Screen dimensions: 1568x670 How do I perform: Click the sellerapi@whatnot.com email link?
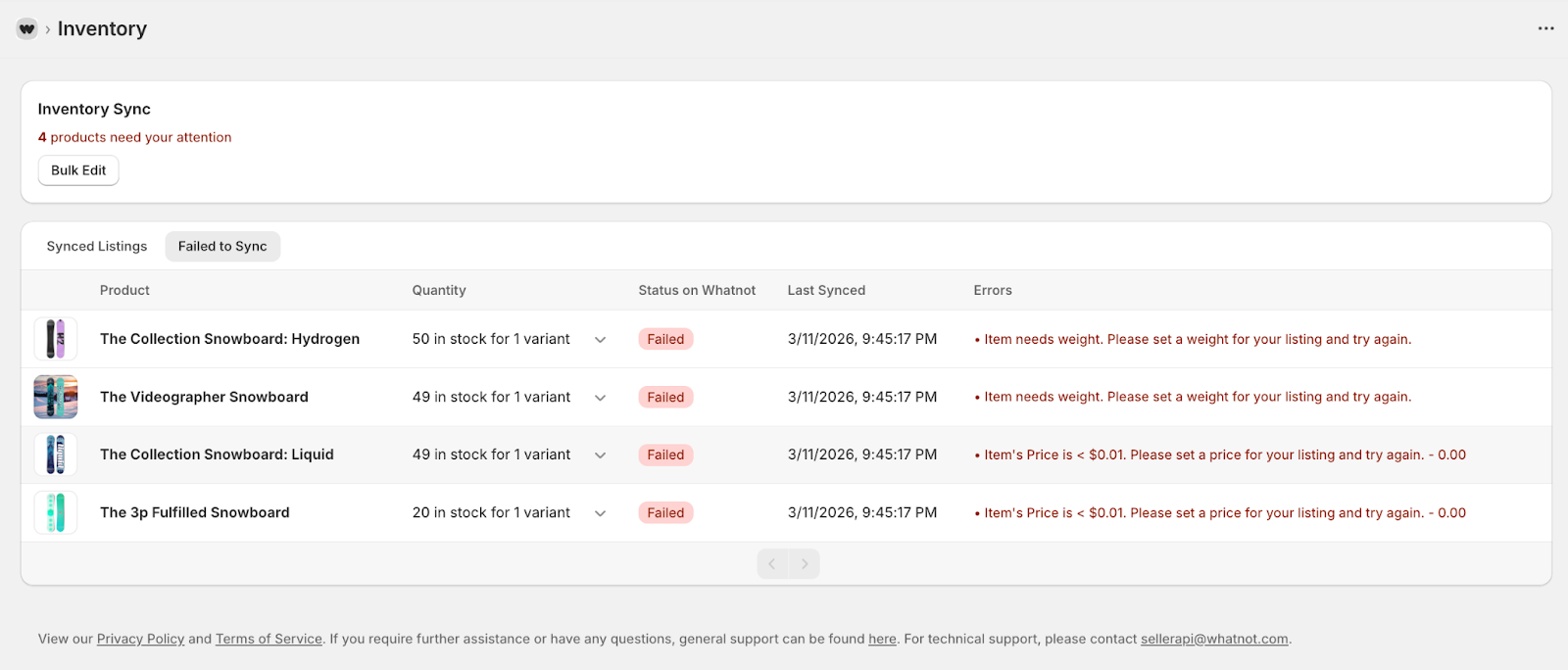tap(1214, 639)
